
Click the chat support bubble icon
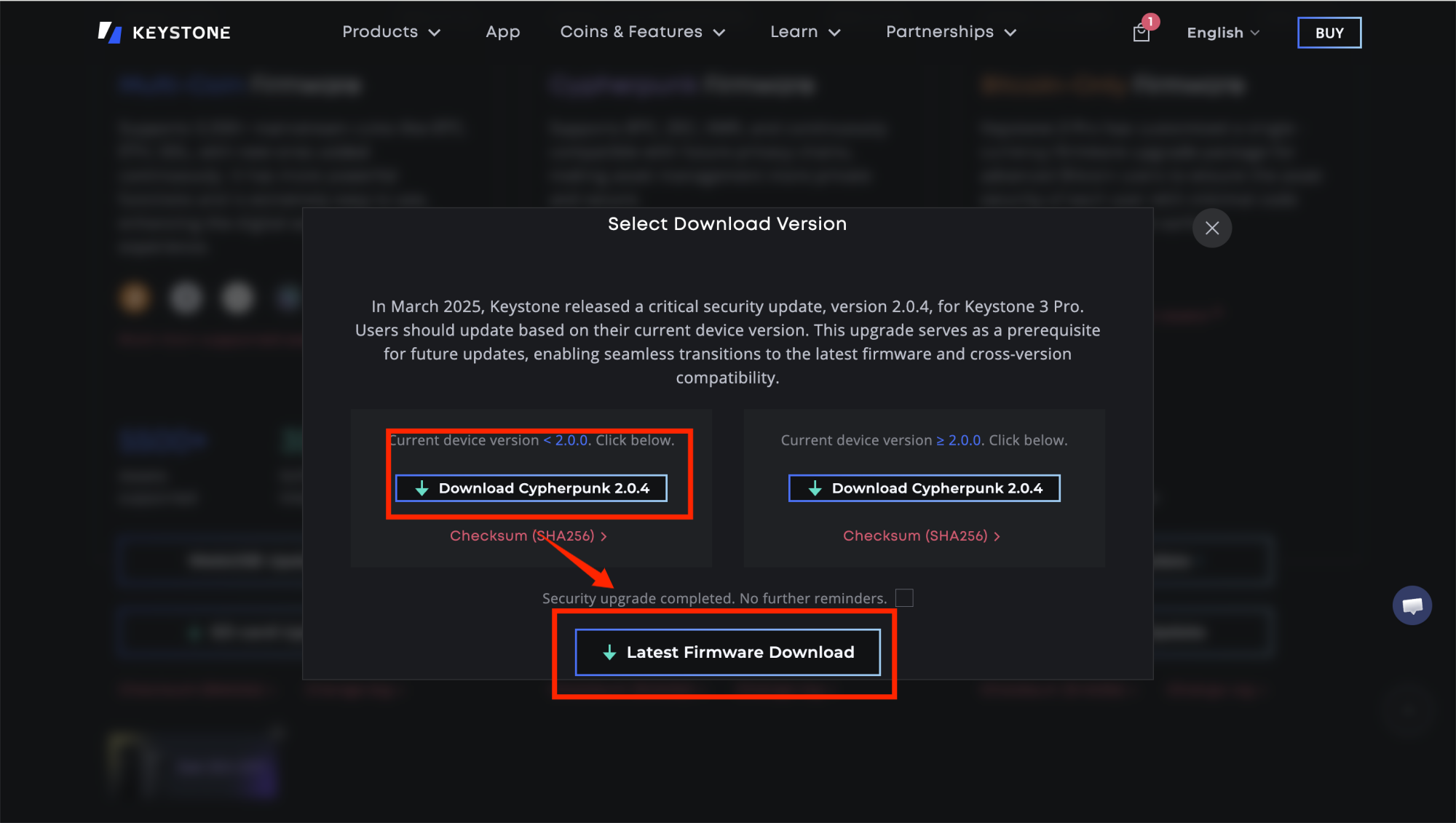pos(1412,605)
